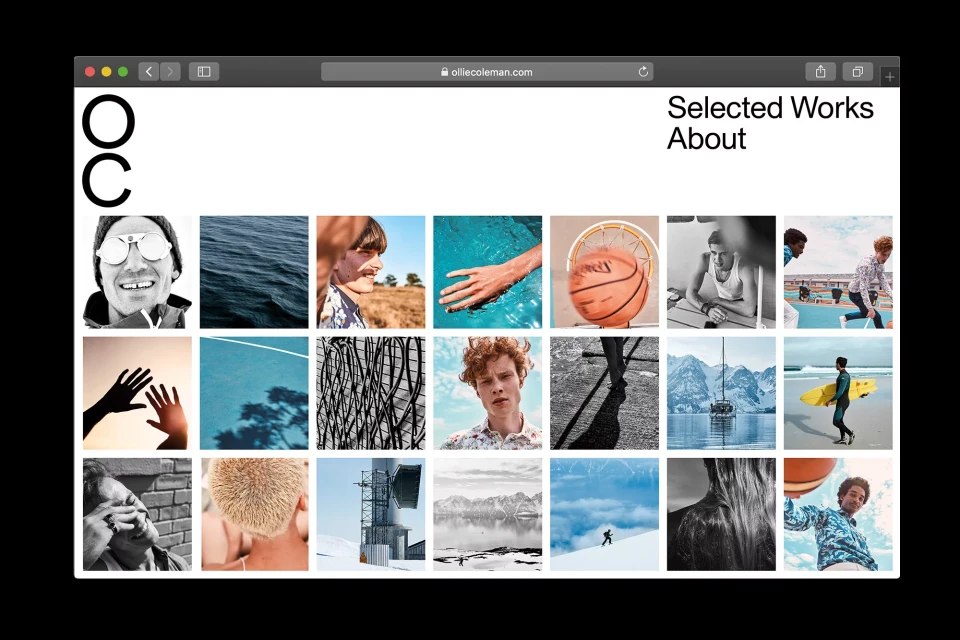
Task: Open a new tab with plus button
Action: tap(889, 77)
